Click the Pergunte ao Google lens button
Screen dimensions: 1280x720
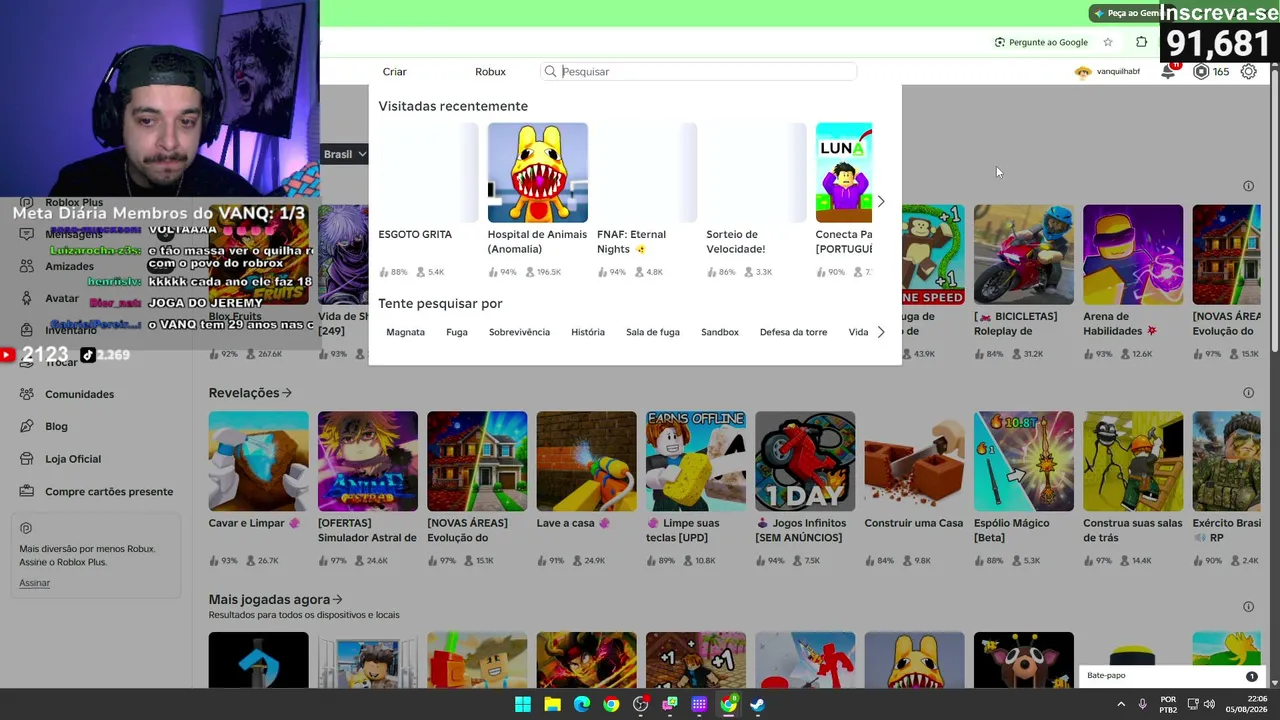[x=1041, y=42]
